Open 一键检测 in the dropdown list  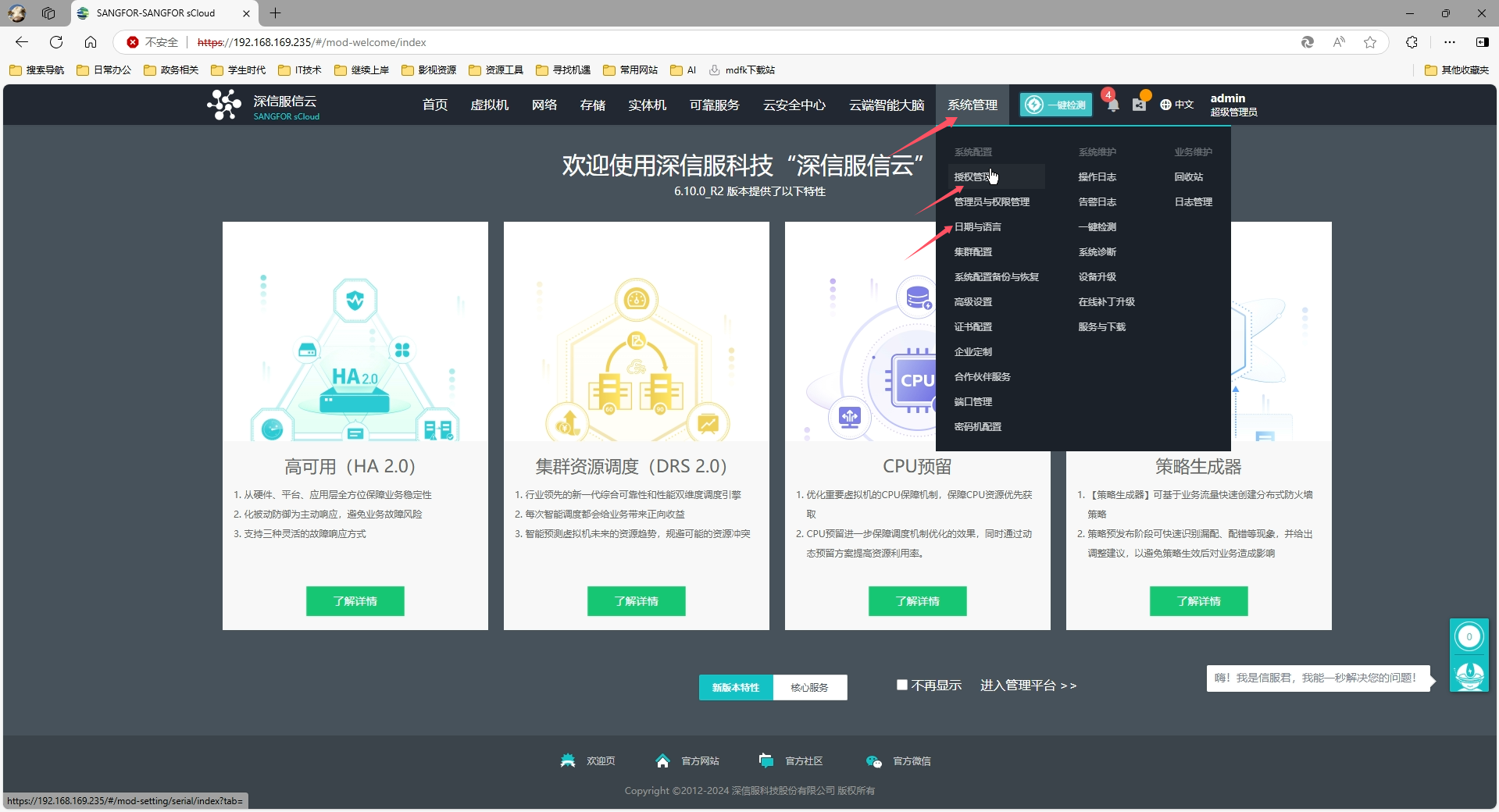point(1097,226)
